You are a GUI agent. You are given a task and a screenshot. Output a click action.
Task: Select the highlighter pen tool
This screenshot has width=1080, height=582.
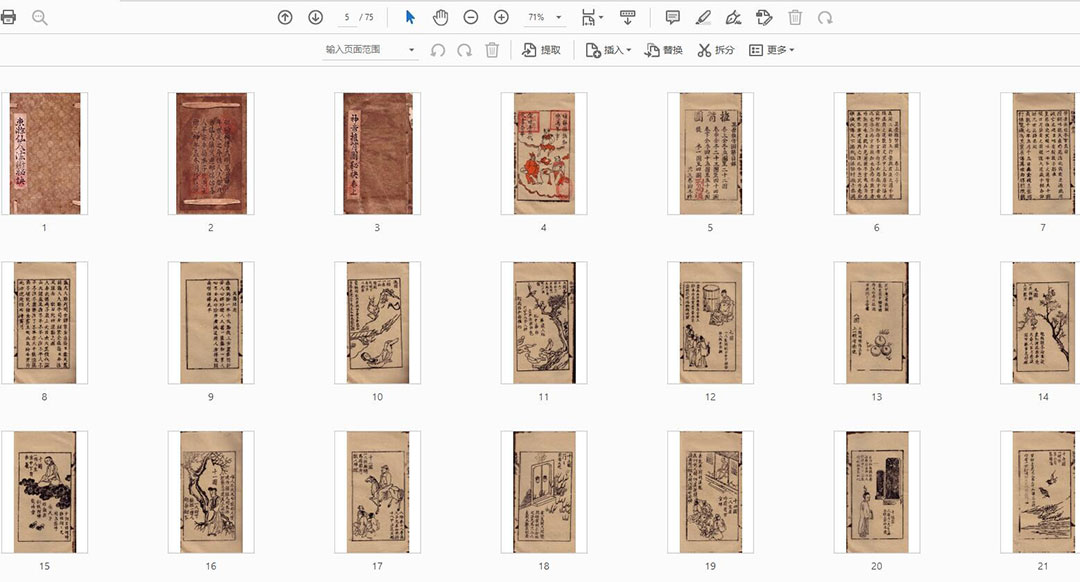point(703,17)
